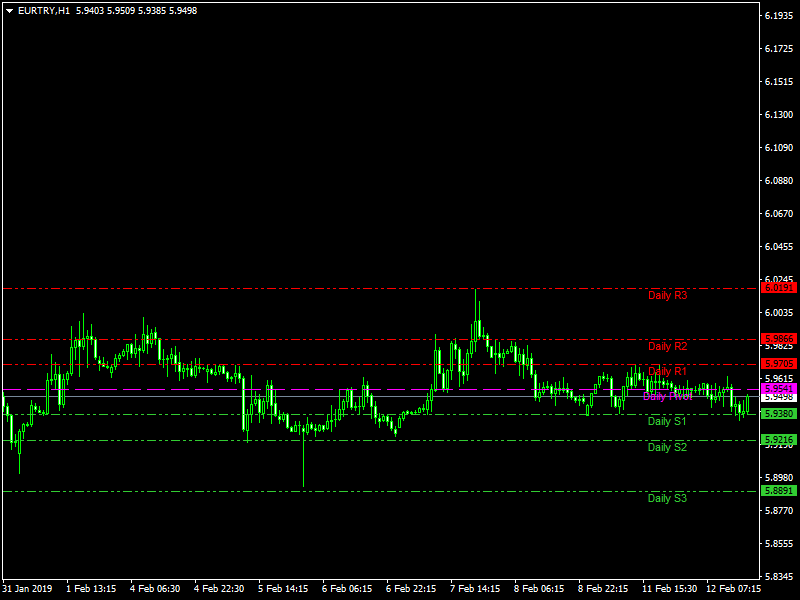Click the Daily R1 resistance label
The width and height of the screenshot is (800, 600).
coord(667,371)
